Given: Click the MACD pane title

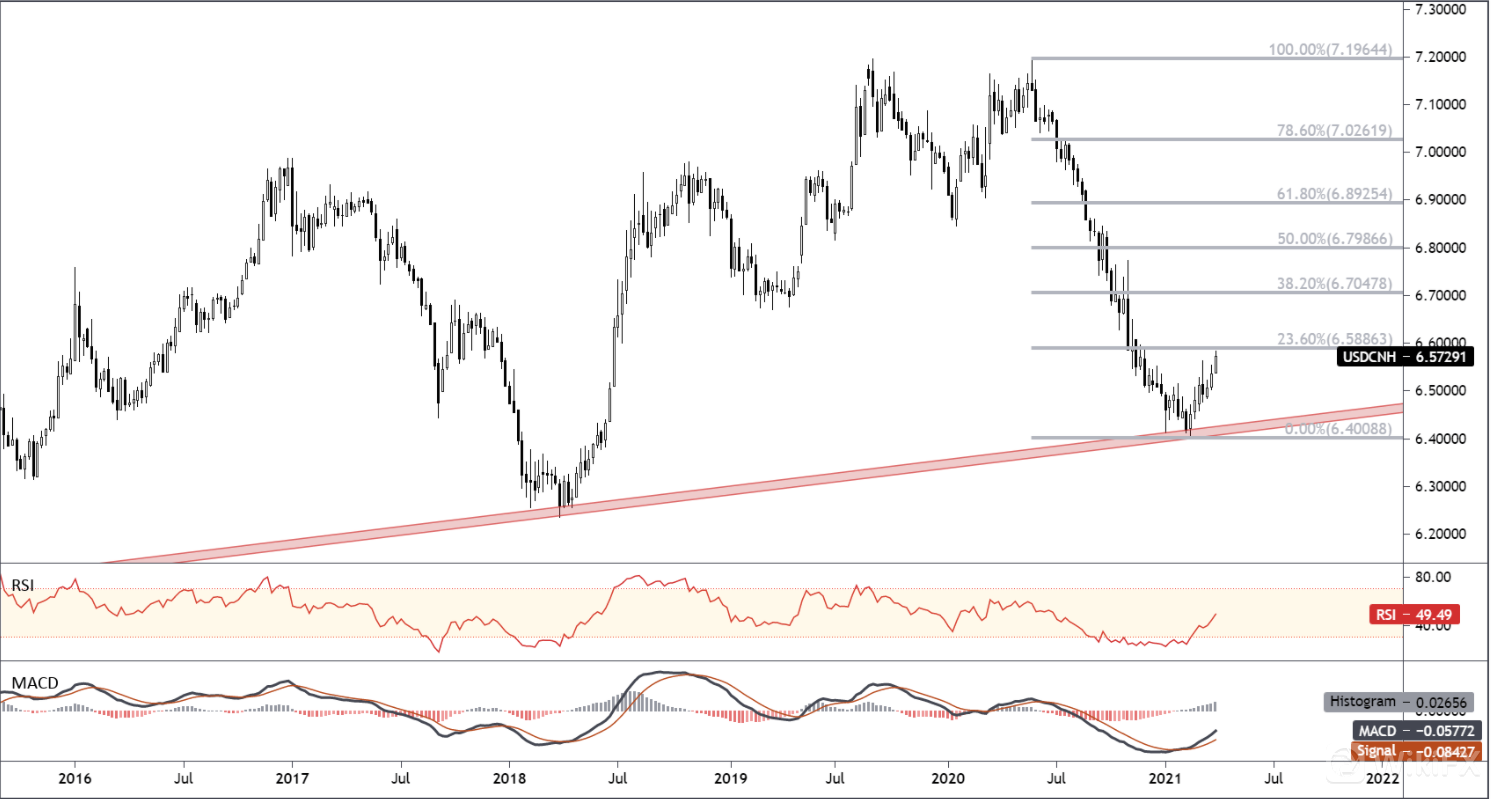Looking at the screenshot, I should pos(32,683).
